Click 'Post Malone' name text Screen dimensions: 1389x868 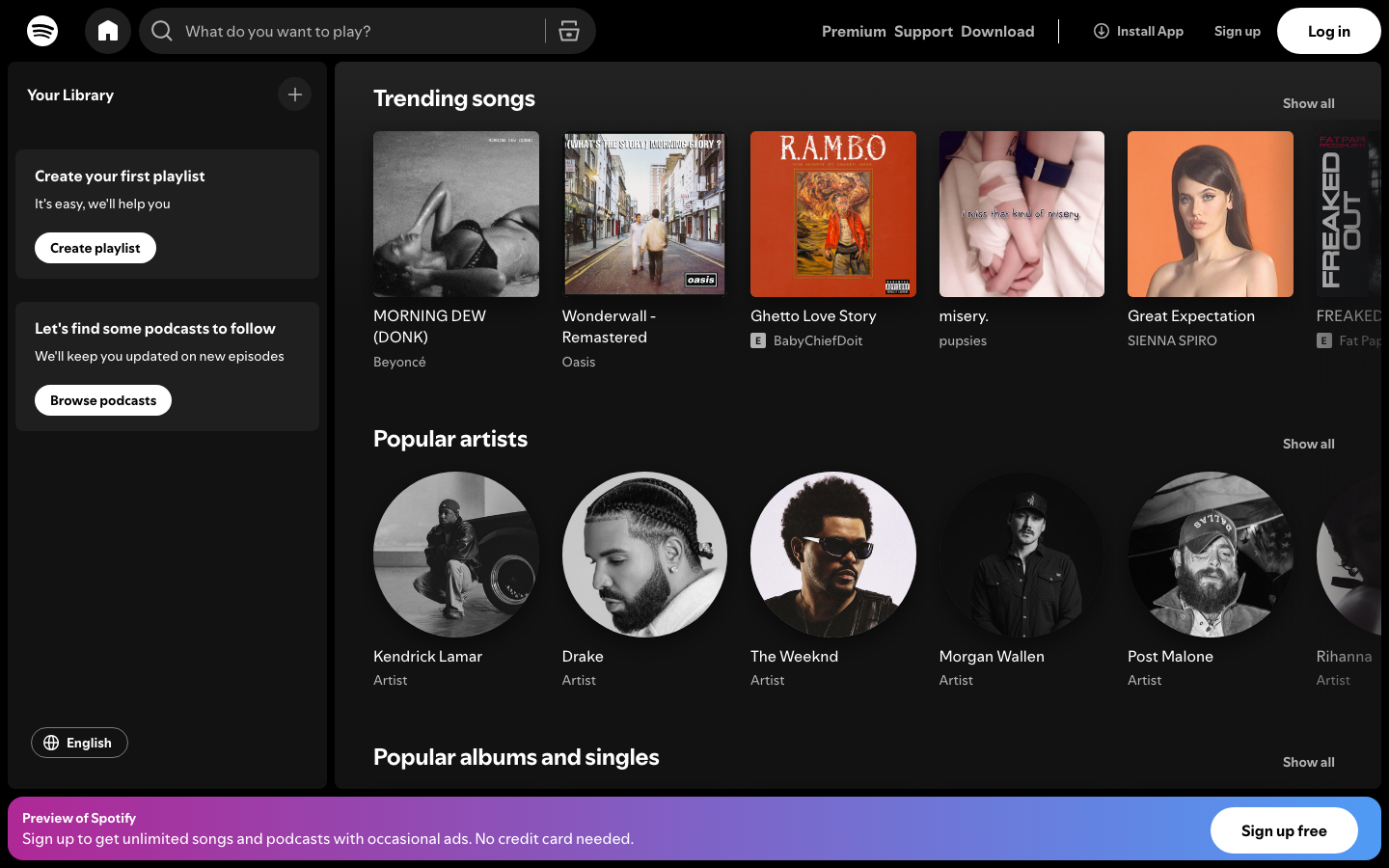click(x=1170, y=657)
